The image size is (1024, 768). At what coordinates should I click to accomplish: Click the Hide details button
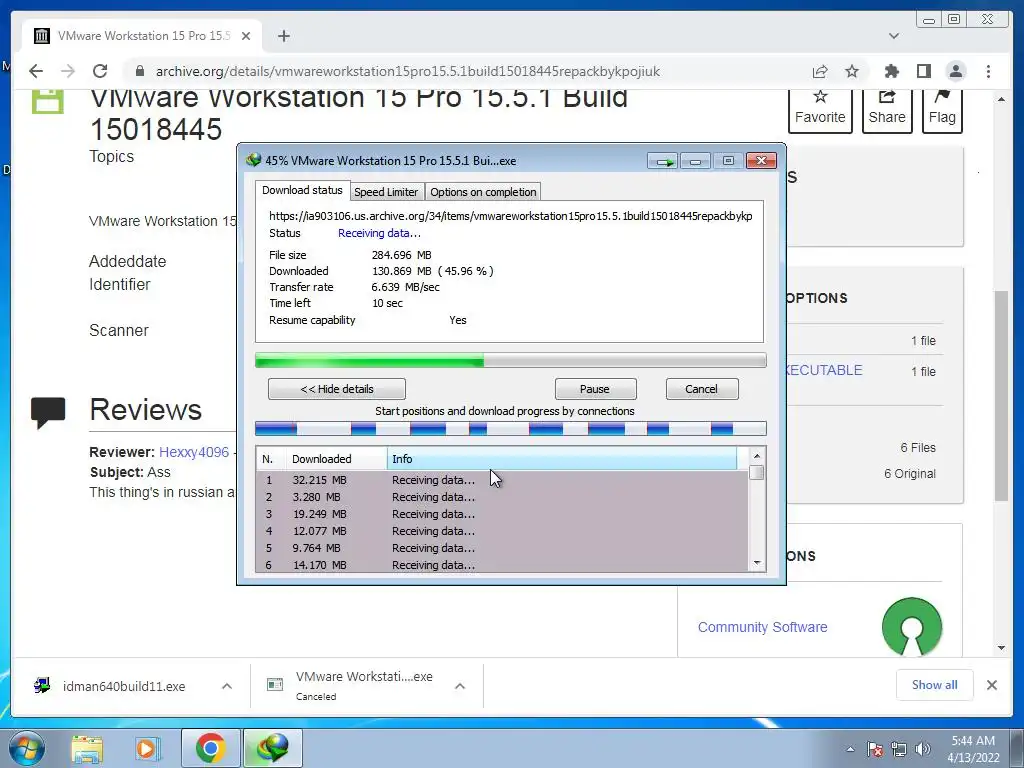(x=337, y=389)
